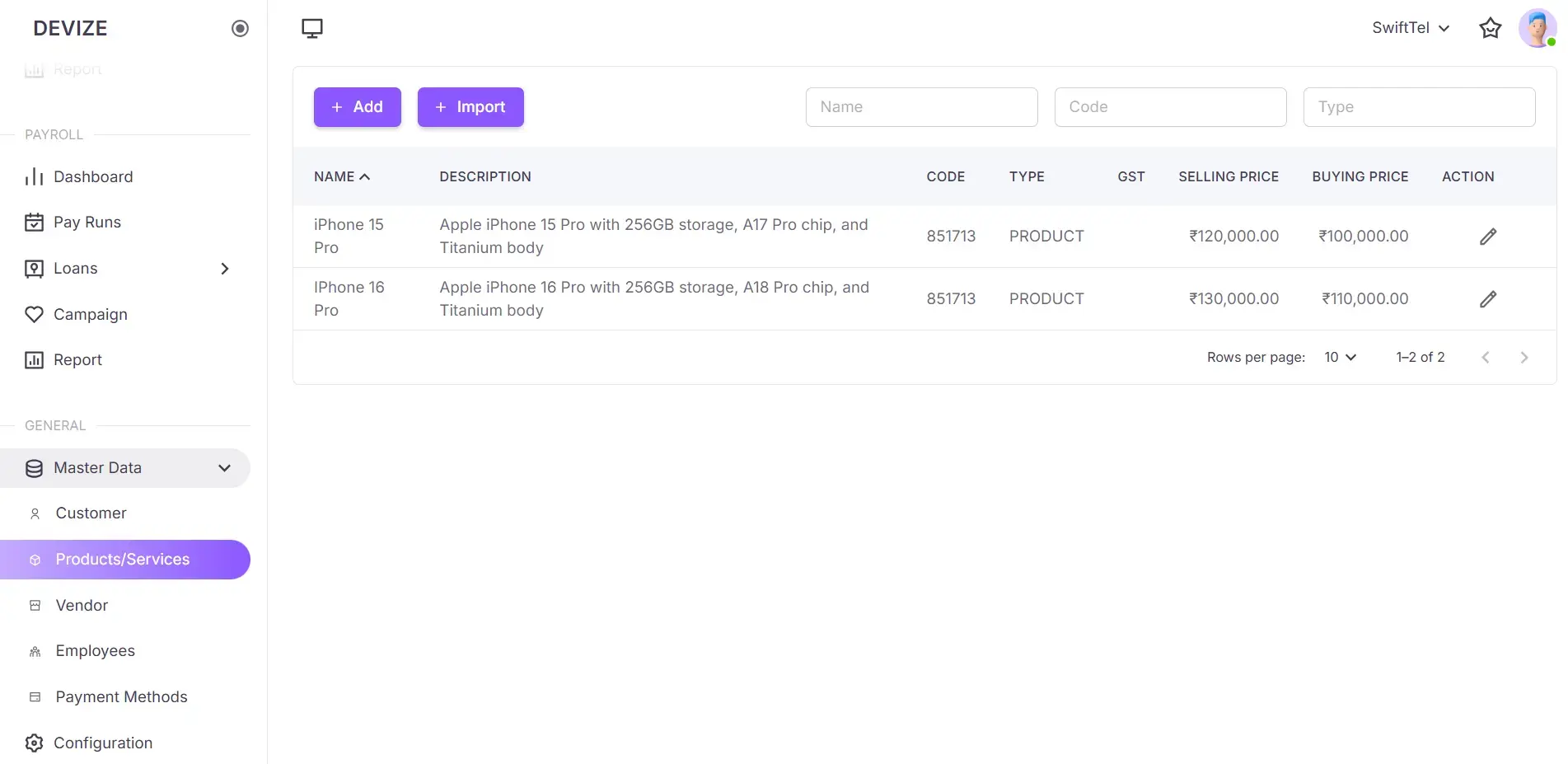Viewport: 1568px width, 764px height.
Task: Open Configuration in the sidebar
Action: 125,743
